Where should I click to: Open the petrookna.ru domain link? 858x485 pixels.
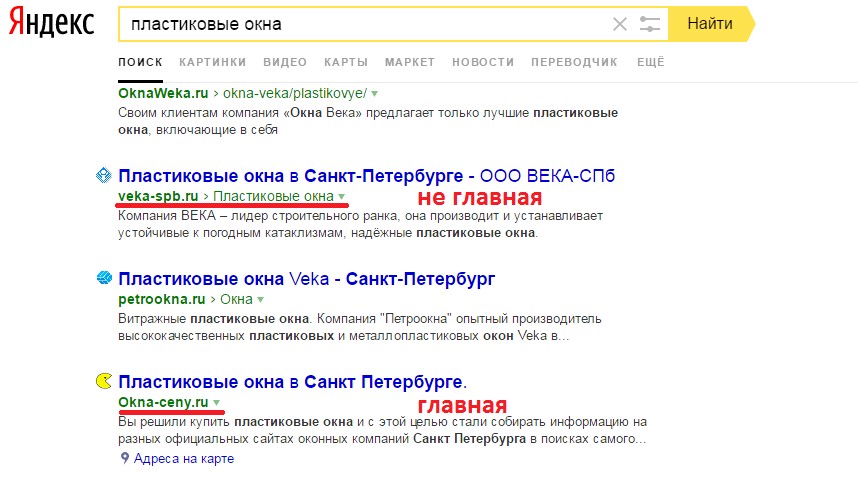pyautogui.click(x=161, y=299)
